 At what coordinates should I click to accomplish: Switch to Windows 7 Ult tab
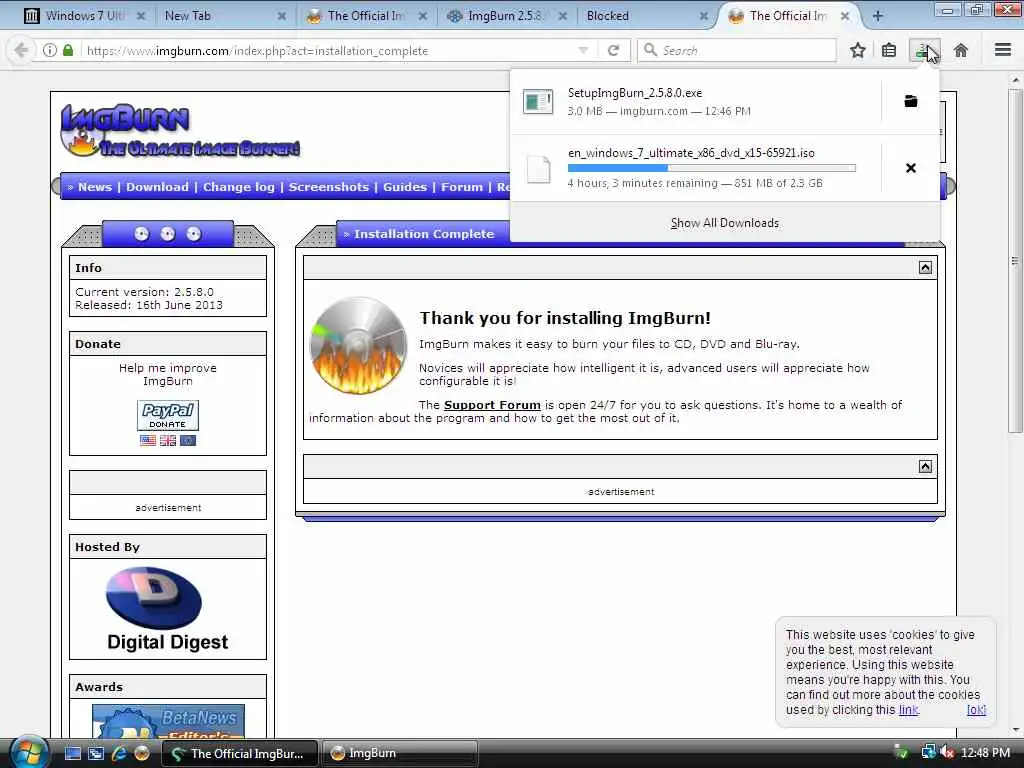pyautogui.click(x=87, y=16)
